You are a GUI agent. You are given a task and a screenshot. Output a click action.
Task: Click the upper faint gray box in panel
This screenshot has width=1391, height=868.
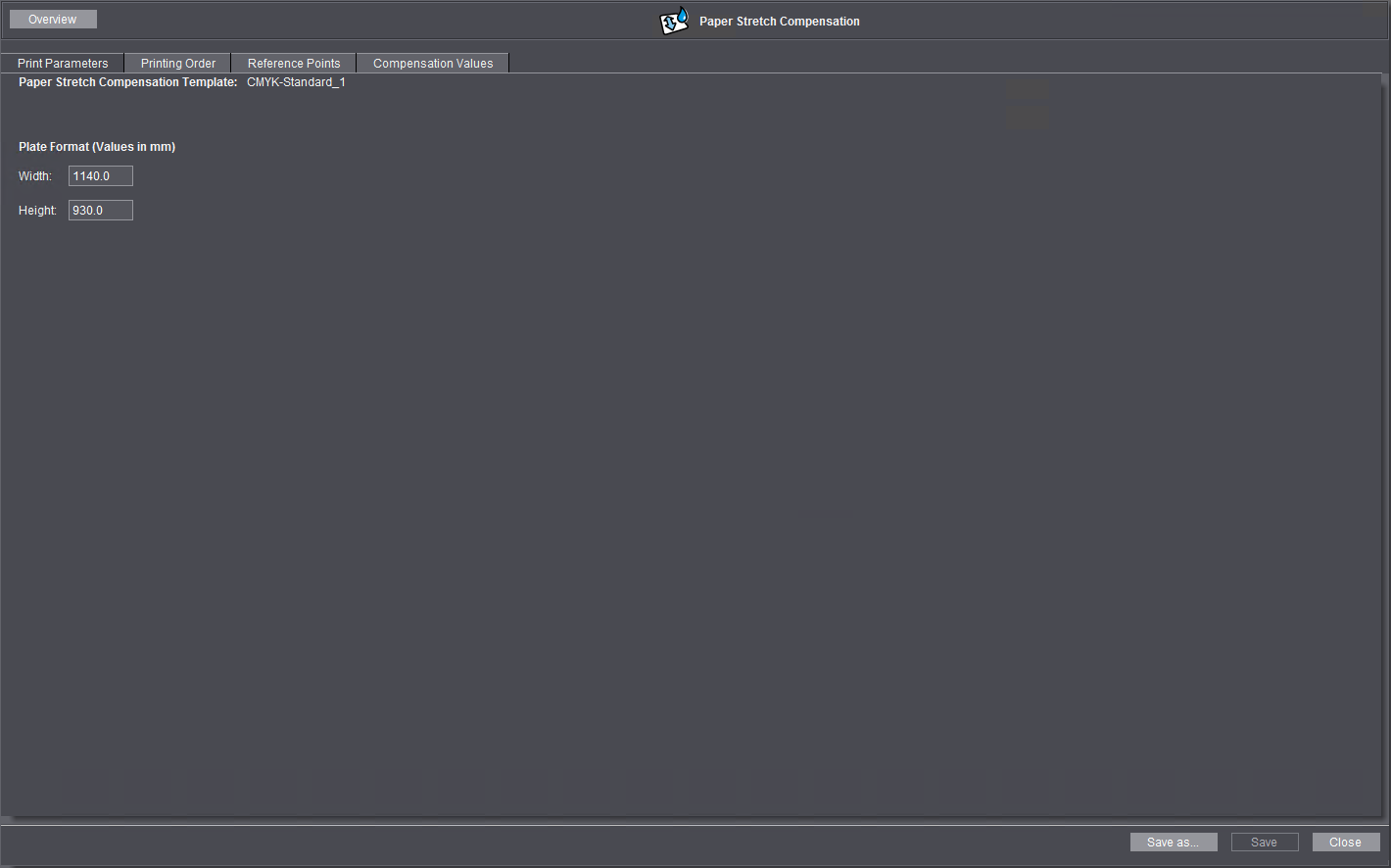pos(1028,89)
